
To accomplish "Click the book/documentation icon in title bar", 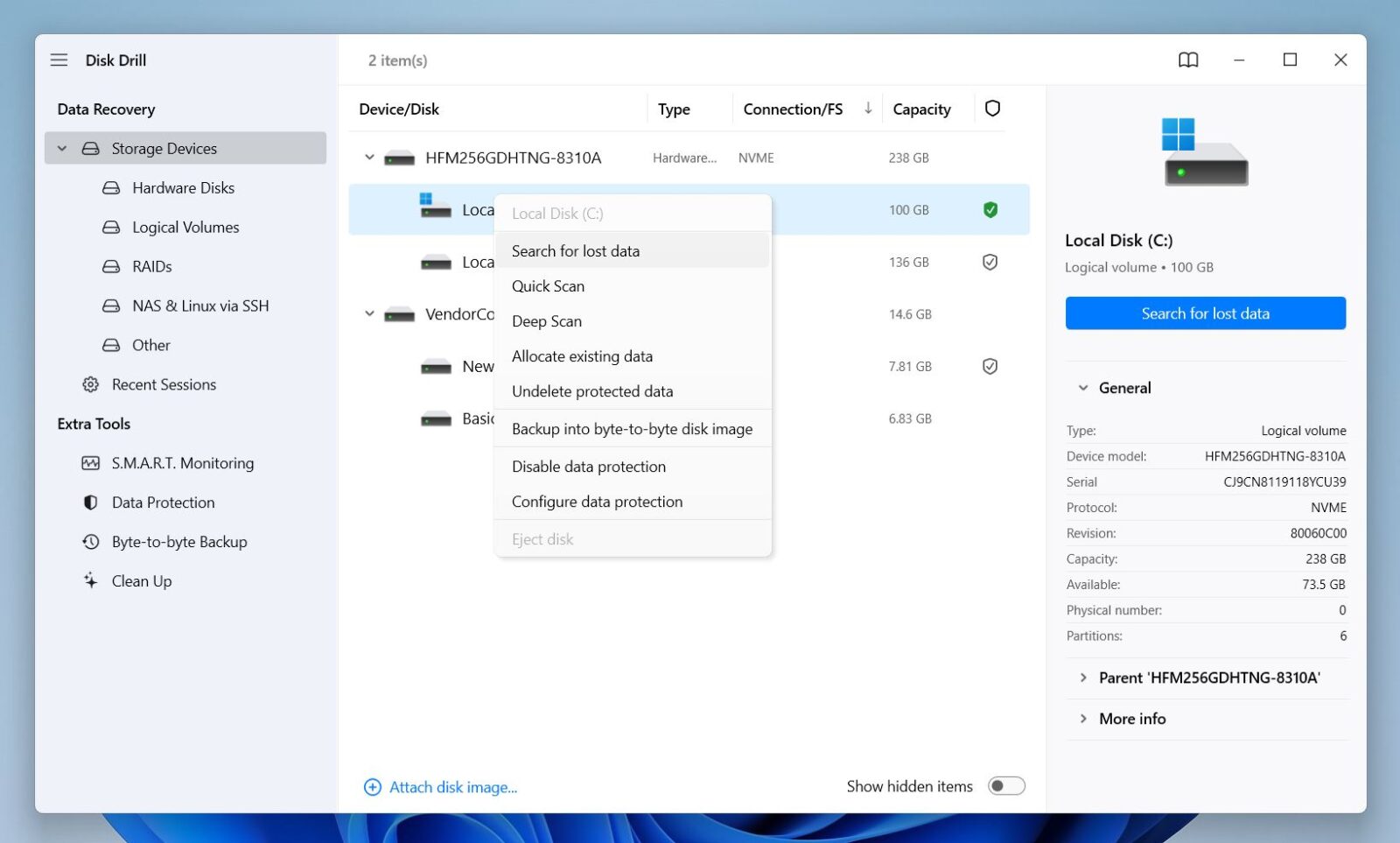I will 1188,60.
